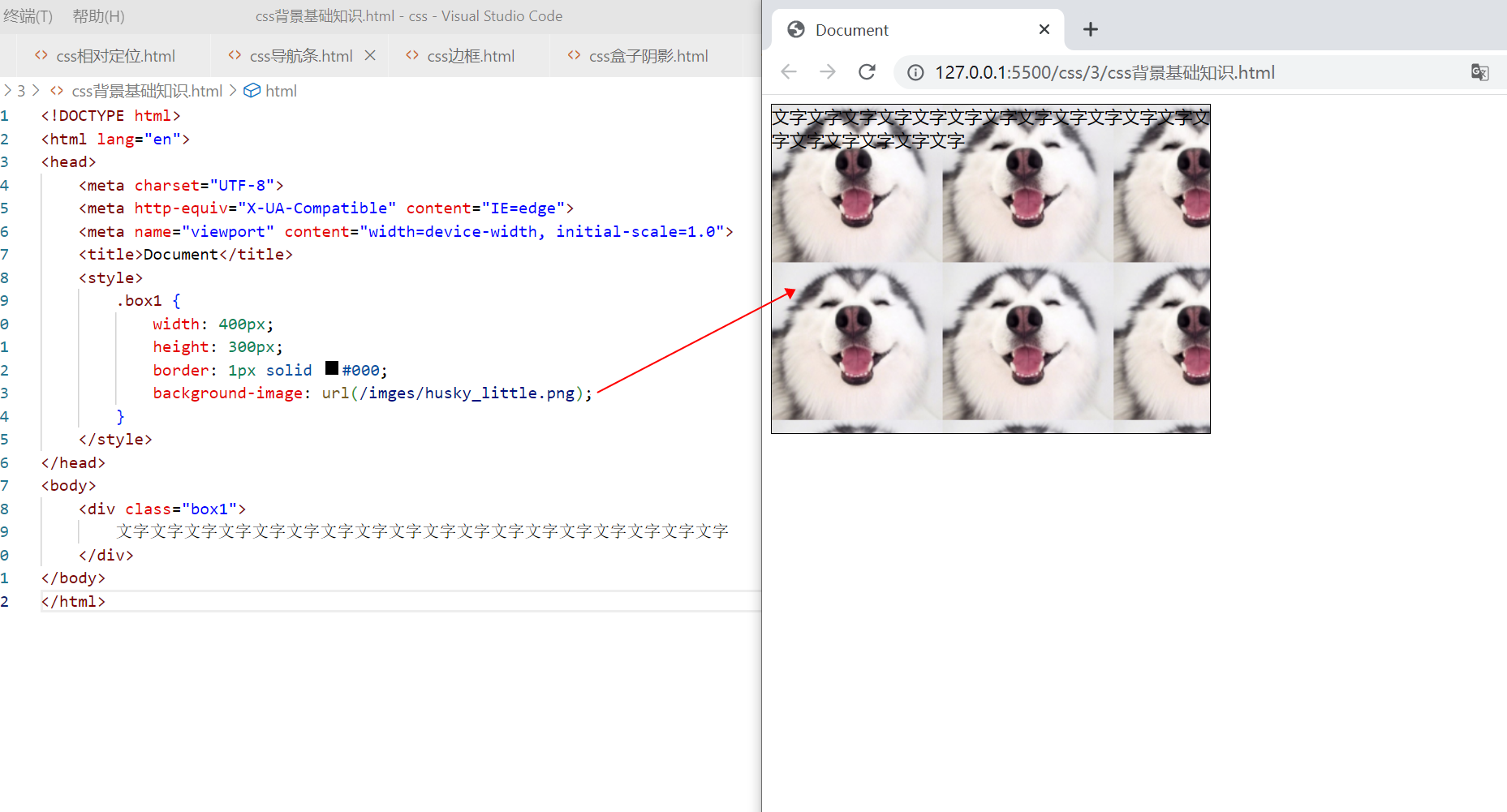This screenshot has height=812, width=1507.
Task: Click the div class="box1" opening tag
Action: click(162, 509)
